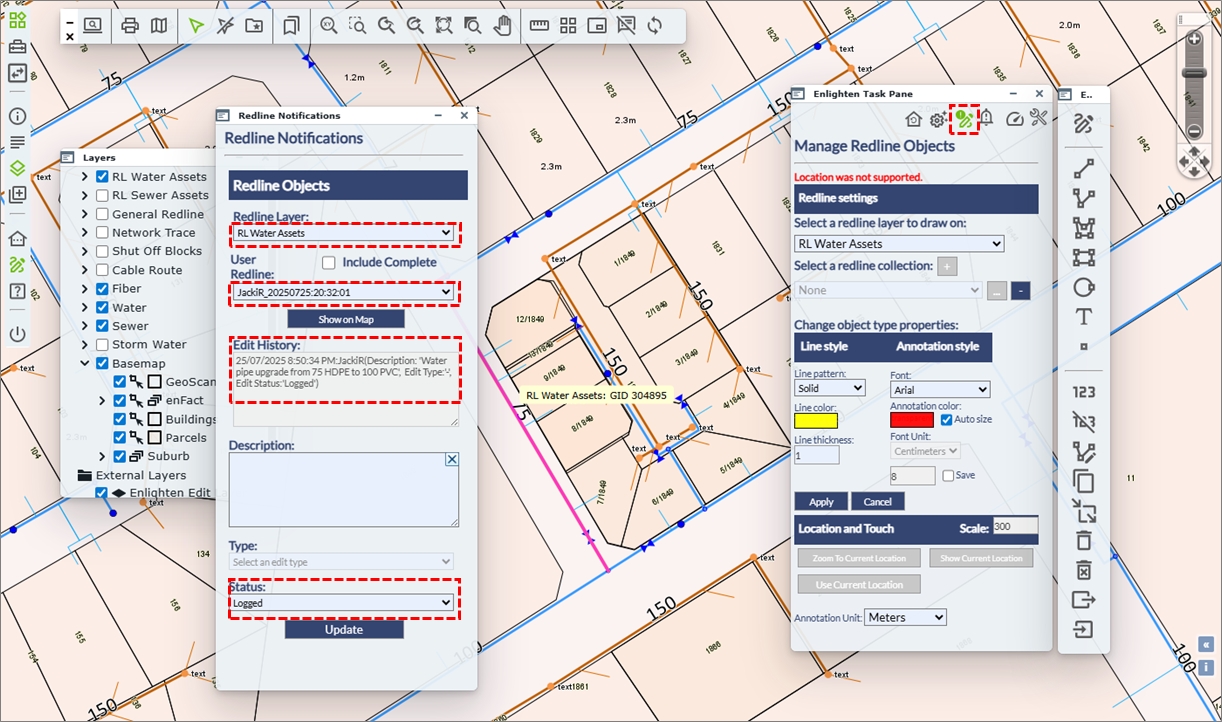1222x722 pixels.
Task: Select the Pan hand tool
Action: pos(502,26)
